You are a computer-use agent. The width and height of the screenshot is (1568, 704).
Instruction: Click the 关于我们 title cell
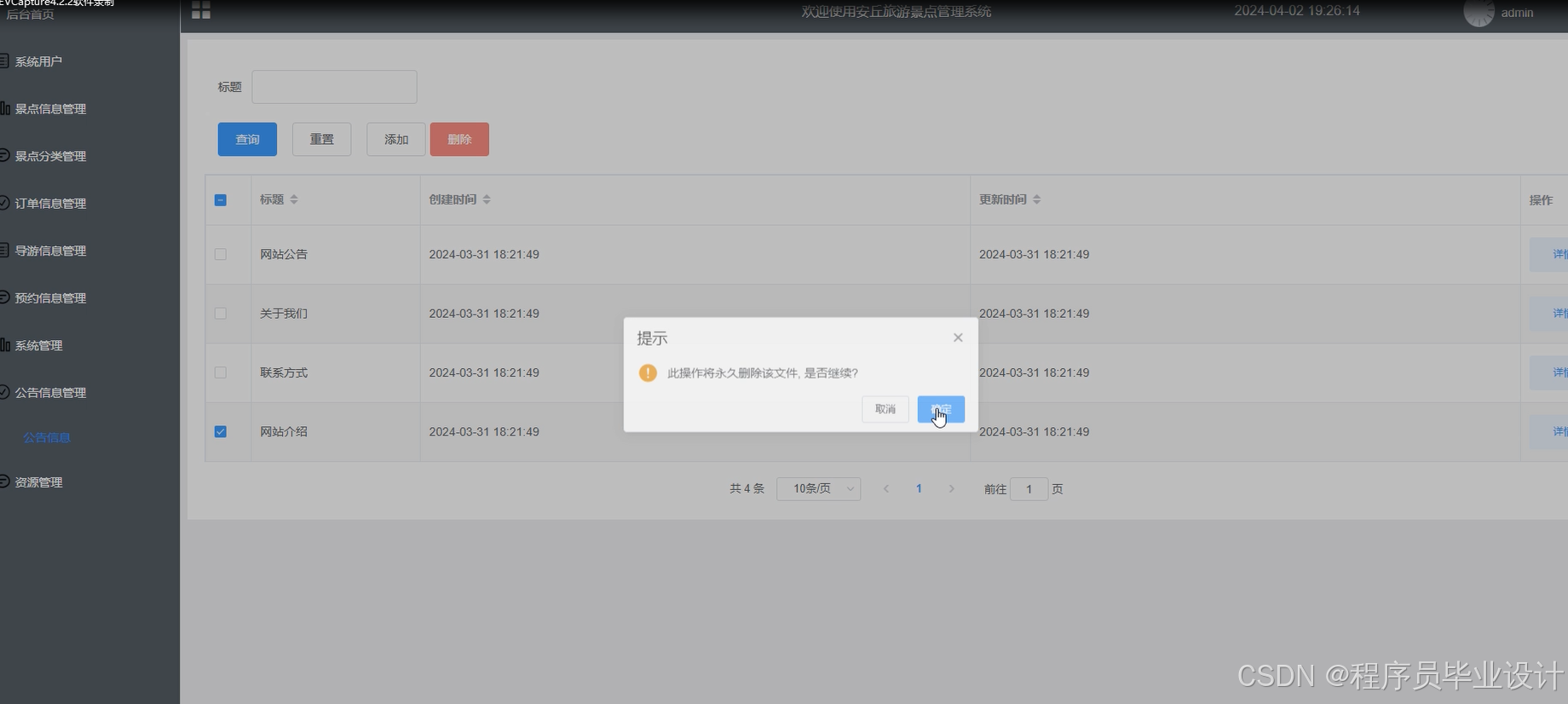click(284, 313)
